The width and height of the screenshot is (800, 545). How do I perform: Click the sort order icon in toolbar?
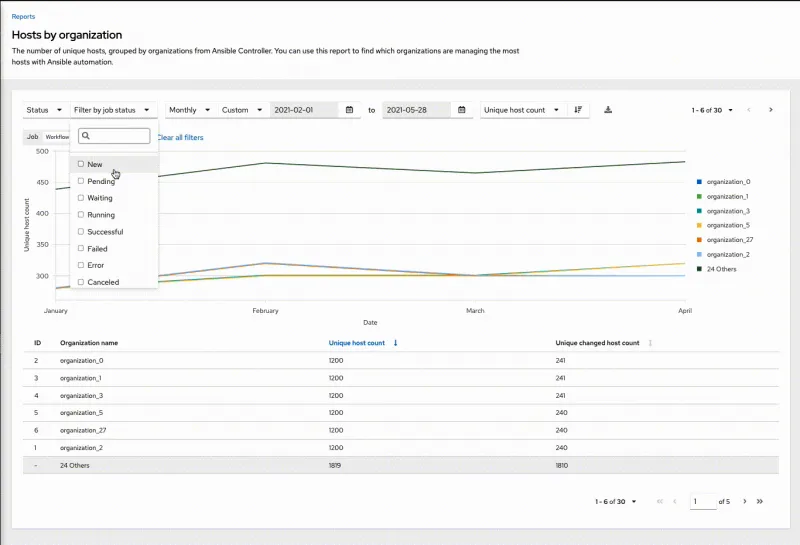578,110
